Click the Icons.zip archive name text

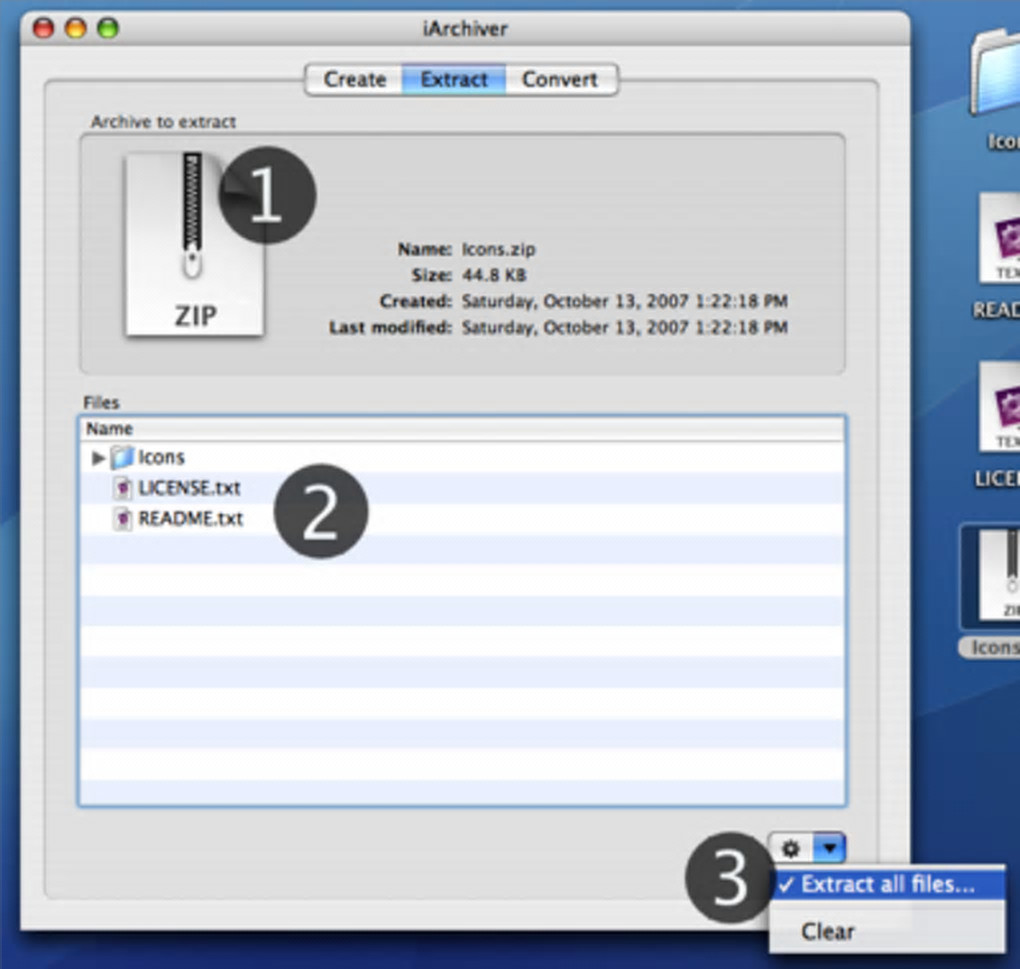[x=499, y=249]
